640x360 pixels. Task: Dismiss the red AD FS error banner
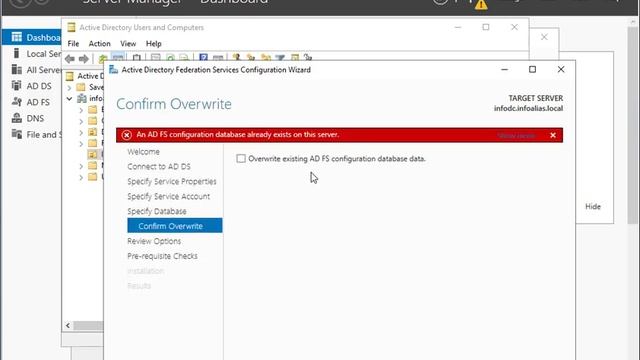[x=553, y=135]
